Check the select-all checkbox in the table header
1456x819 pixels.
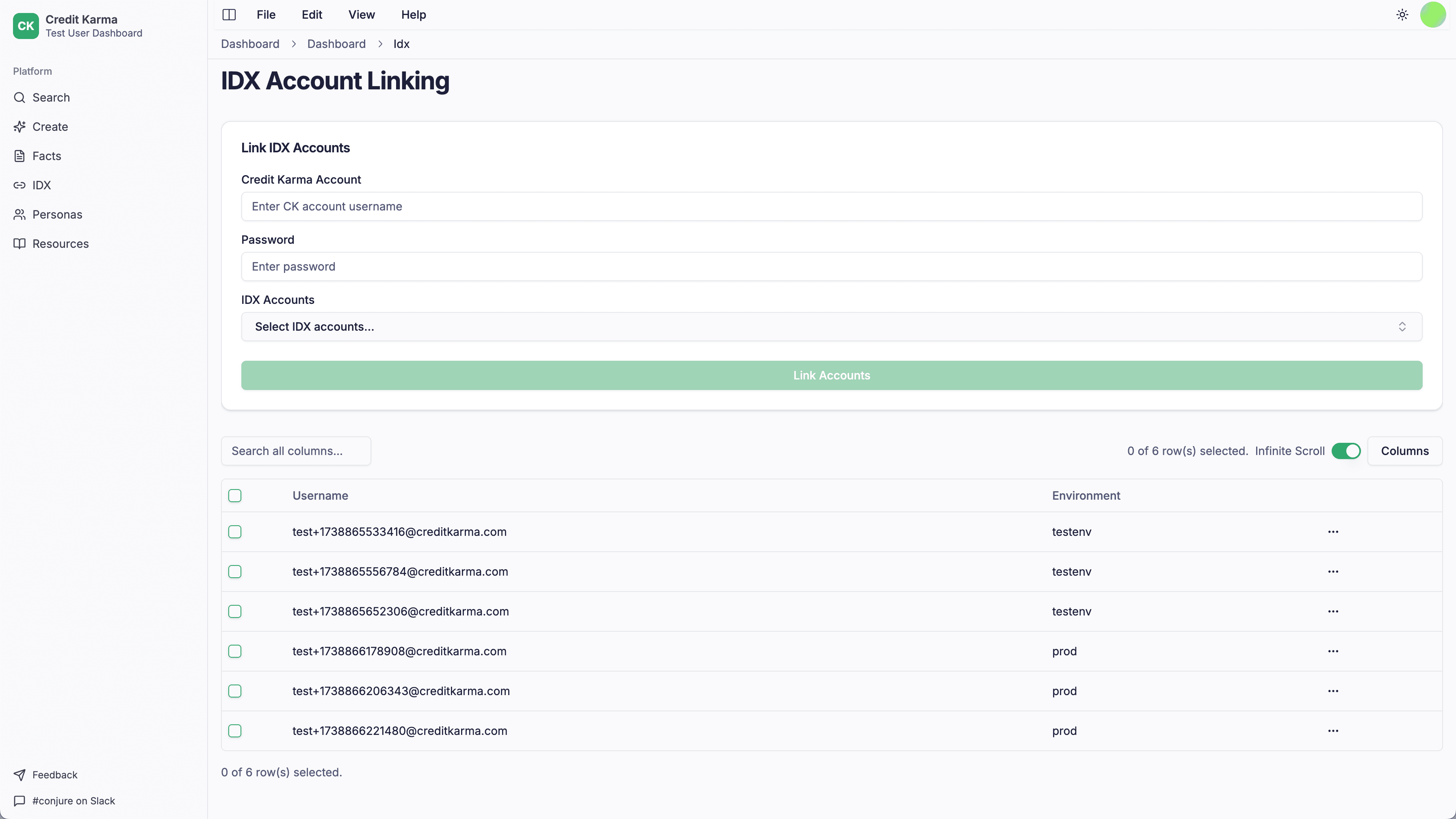point(234,496)
